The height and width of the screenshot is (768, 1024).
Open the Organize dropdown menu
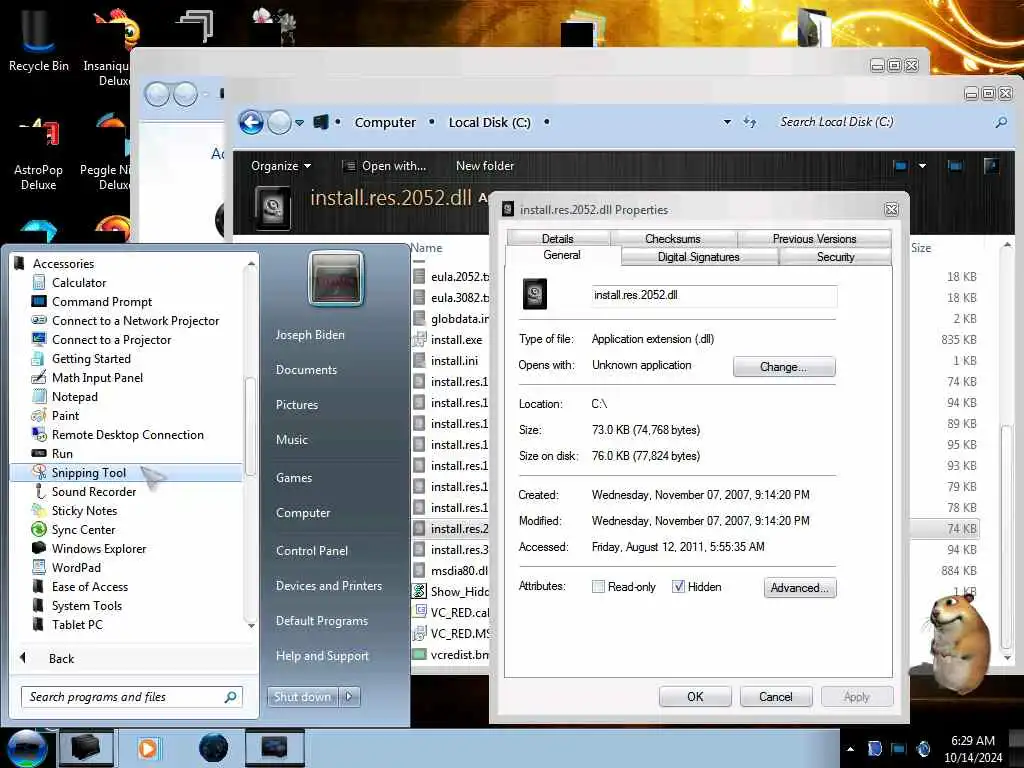point(281,166)
